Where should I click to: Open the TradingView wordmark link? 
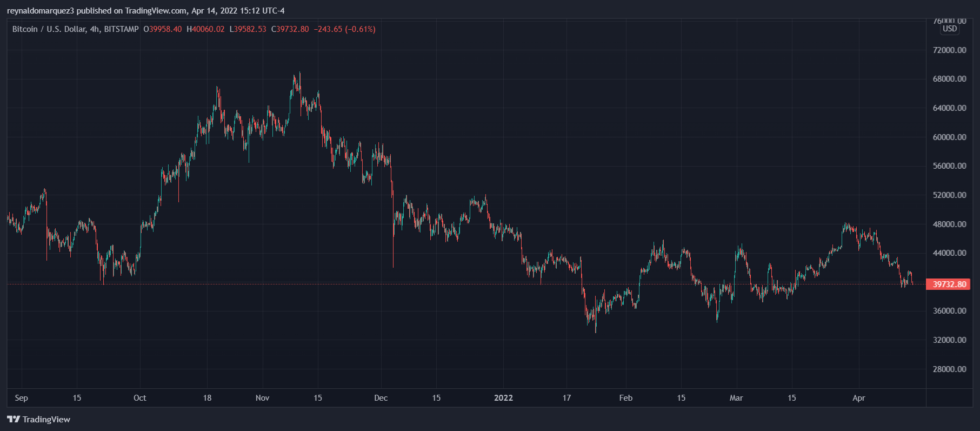pyautogui.click(x=46, y=419)
